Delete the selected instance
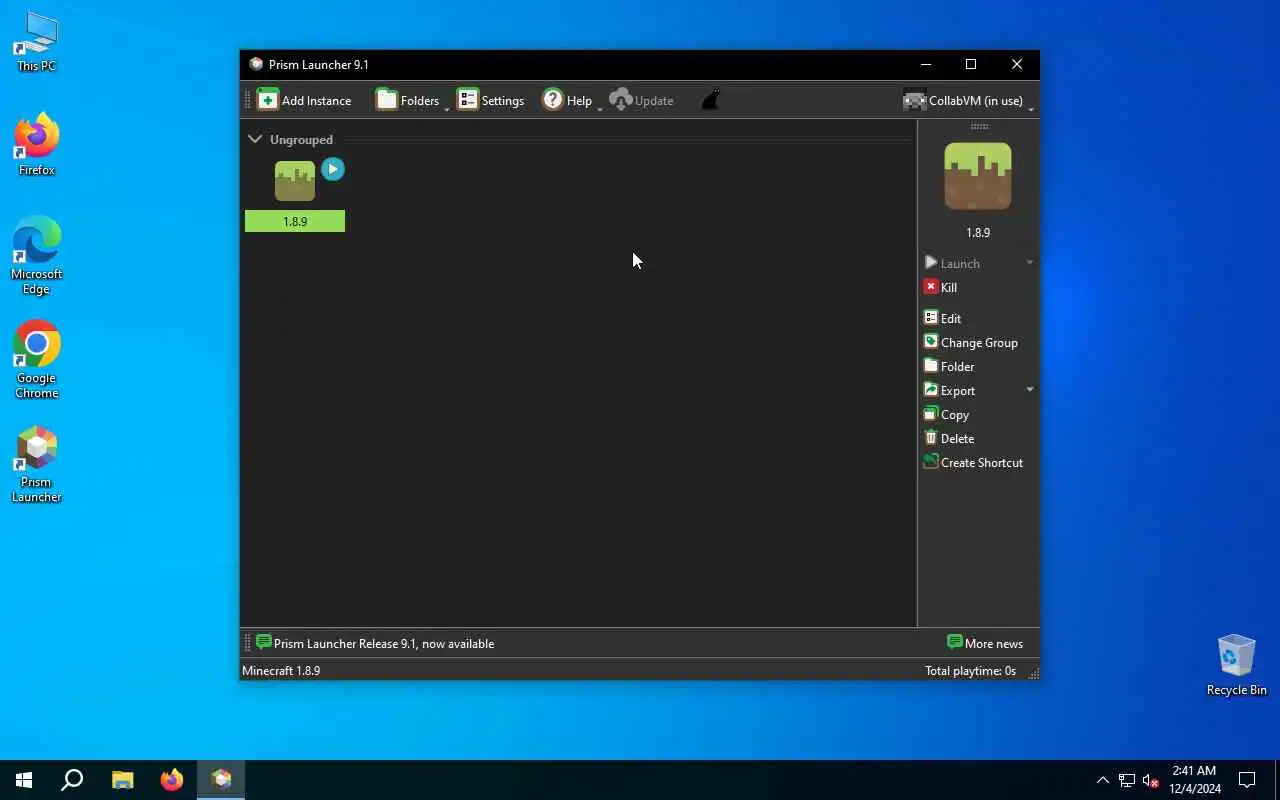The height and width of the screenshot is (800, 1280). tap(948, 438)
